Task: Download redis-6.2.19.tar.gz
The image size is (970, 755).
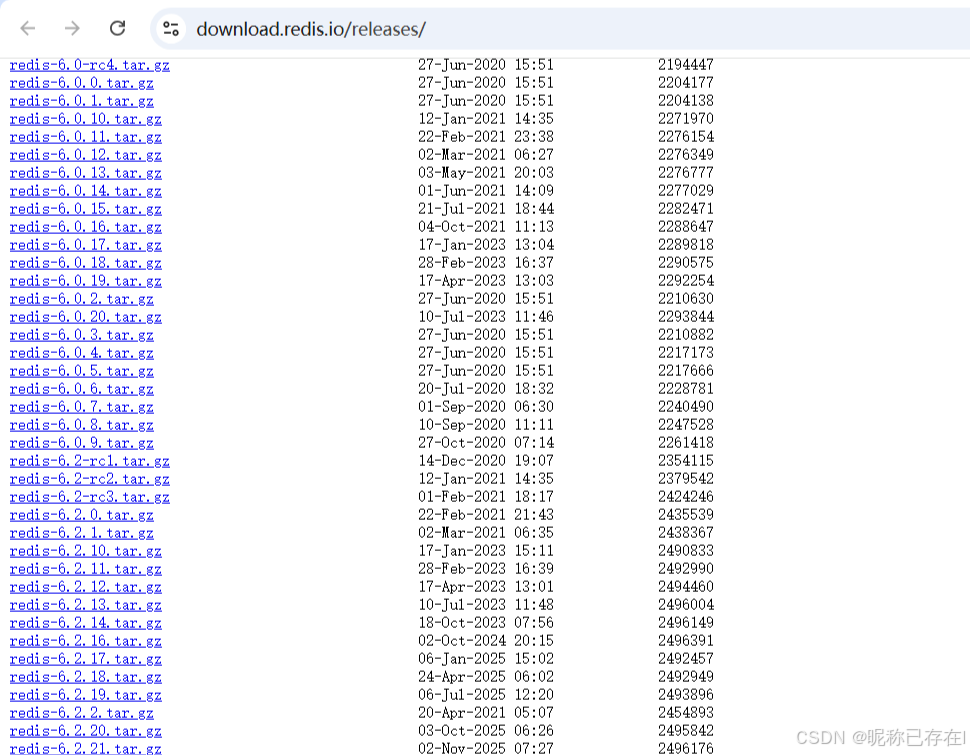Action: [85, 695]
